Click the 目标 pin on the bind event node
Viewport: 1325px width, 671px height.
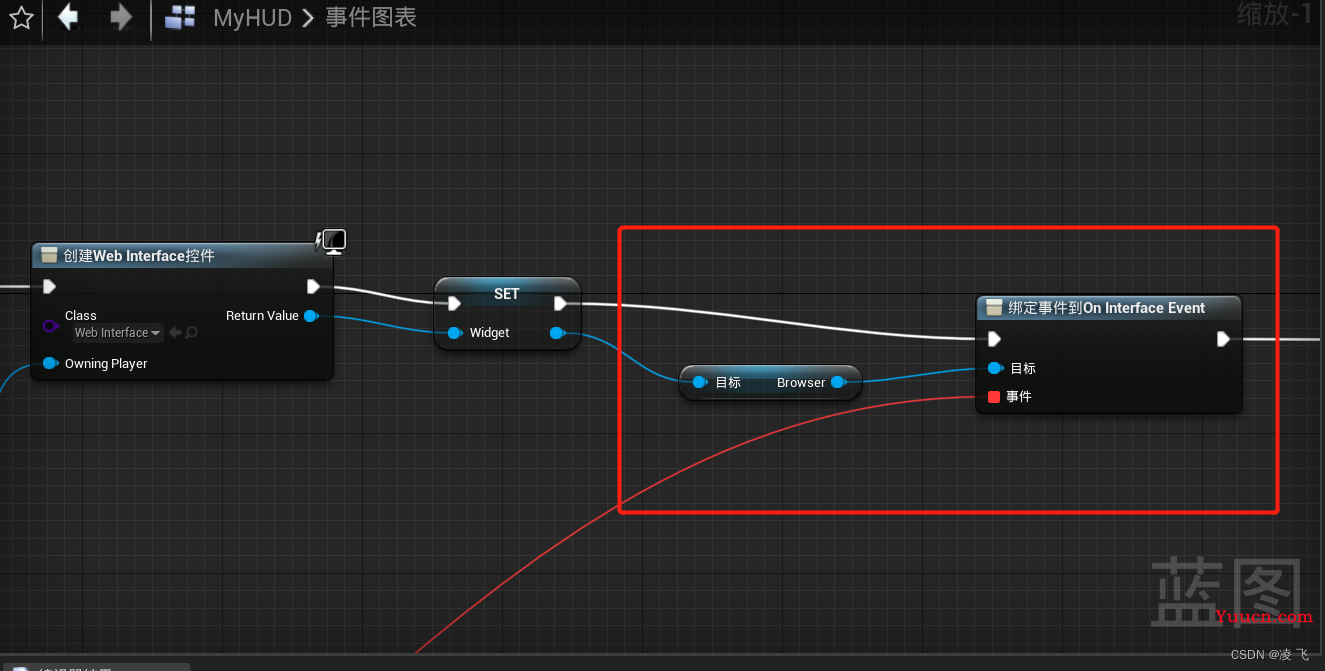pyautogui.click(x=995, y=368)
